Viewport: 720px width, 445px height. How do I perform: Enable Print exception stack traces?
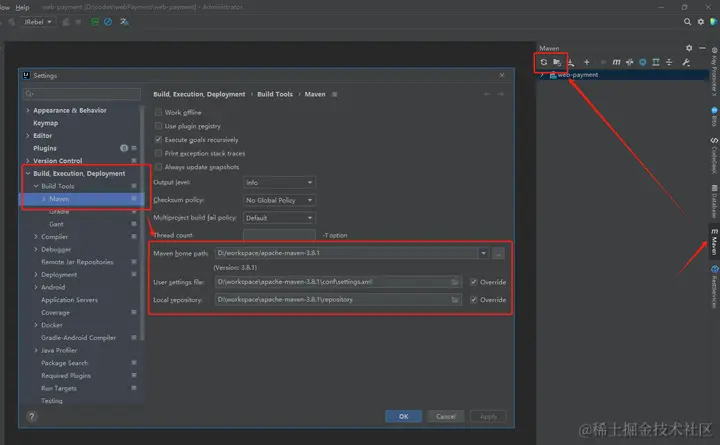point(158,153)
